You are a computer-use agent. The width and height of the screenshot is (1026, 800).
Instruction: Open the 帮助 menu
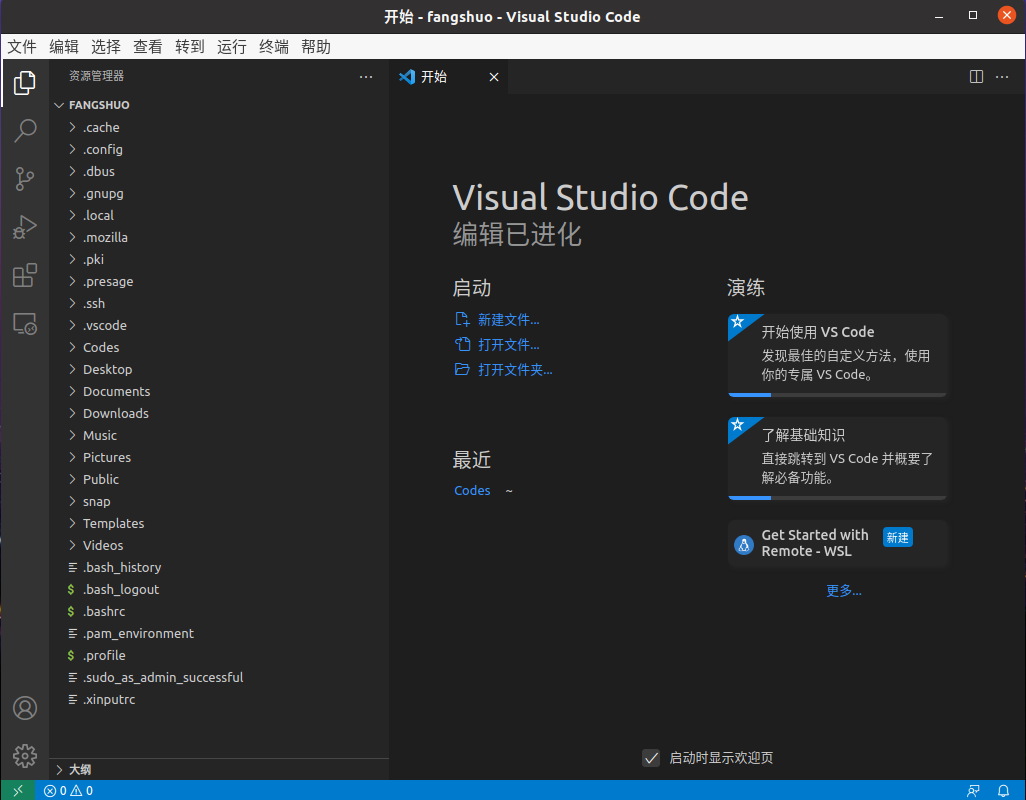[316, 47]
